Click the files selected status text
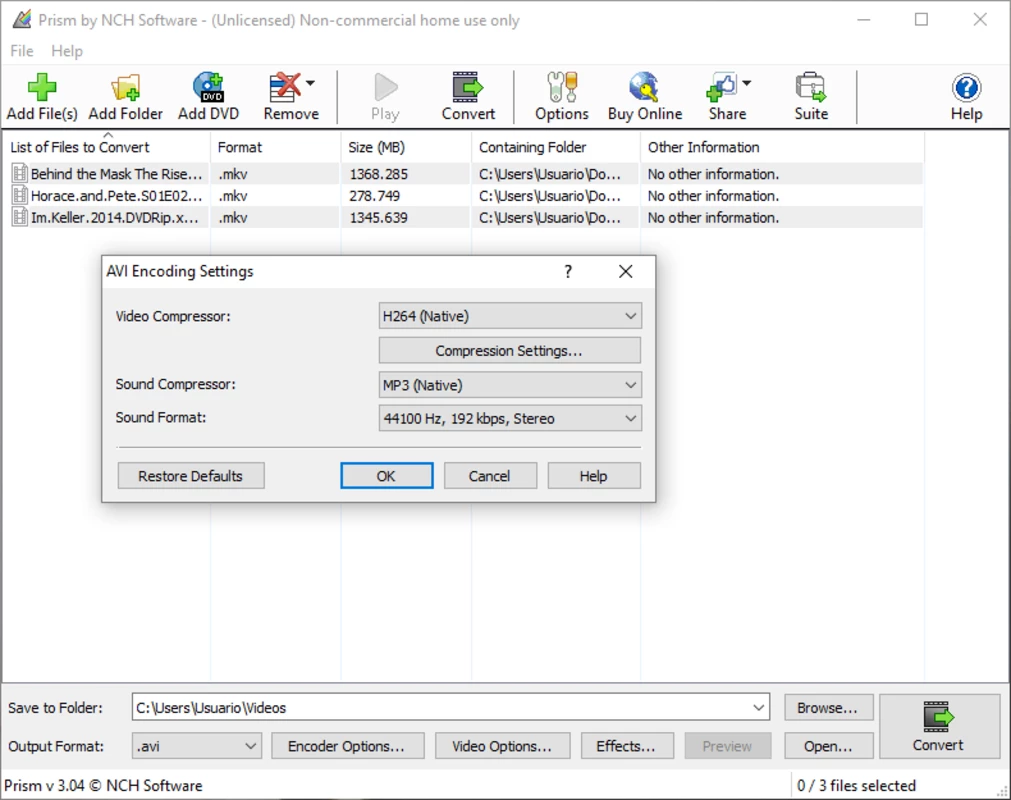The height and width of the screenshot is (800, 1011). [856, 785]
